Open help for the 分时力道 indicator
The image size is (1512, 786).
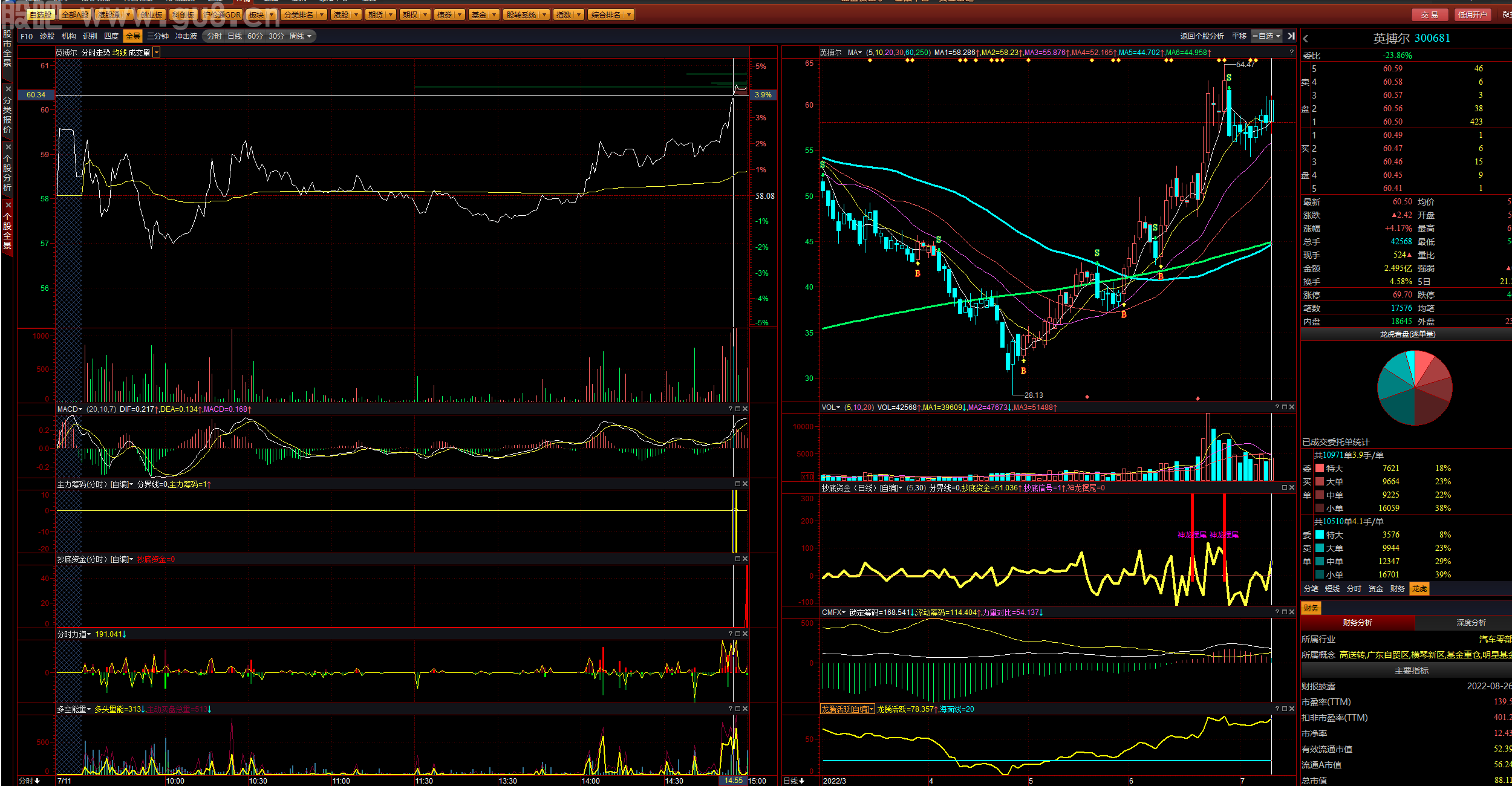731,634
